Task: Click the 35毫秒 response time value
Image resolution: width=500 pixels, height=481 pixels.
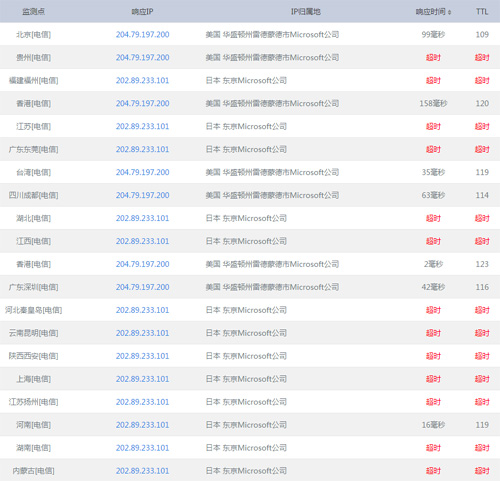Action: coord(433,172)
